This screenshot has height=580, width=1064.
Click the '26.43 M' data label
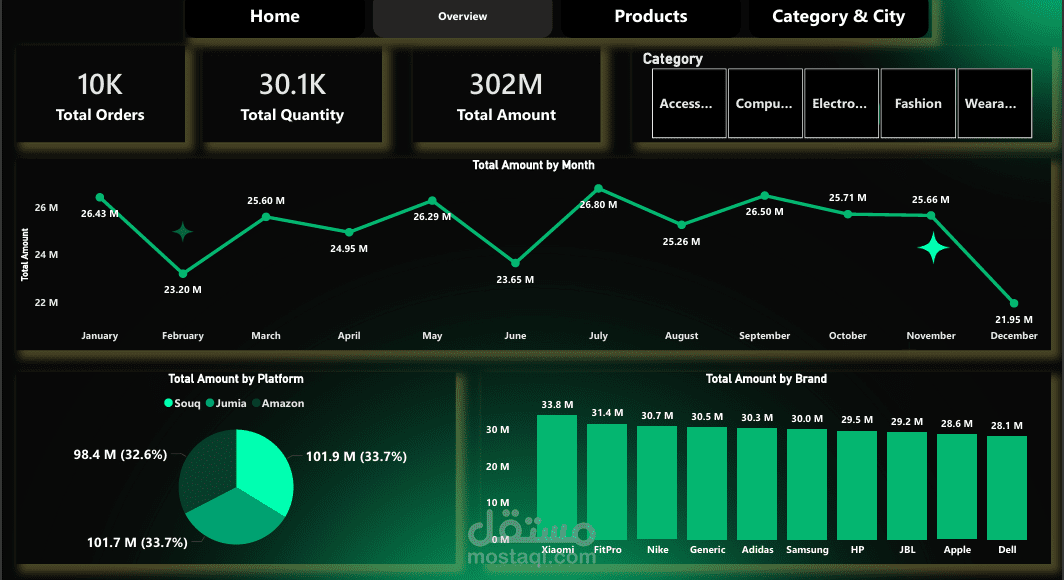(100, 213)
